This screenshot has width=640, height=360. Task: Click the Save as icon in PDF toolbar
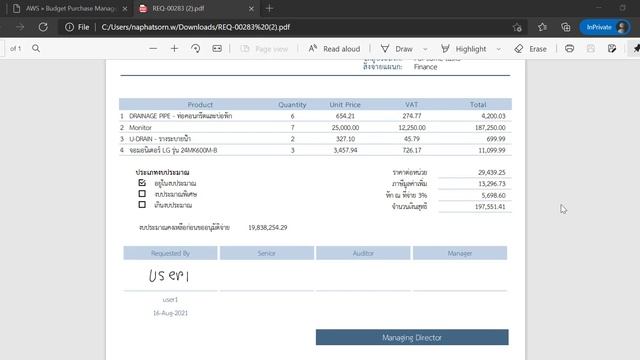(x=612, y=49)
